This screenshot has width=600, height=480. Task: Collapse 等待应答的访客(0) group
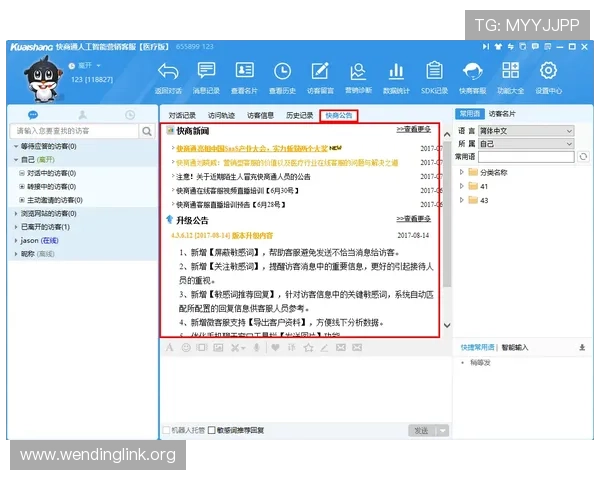tap(16, 146)
